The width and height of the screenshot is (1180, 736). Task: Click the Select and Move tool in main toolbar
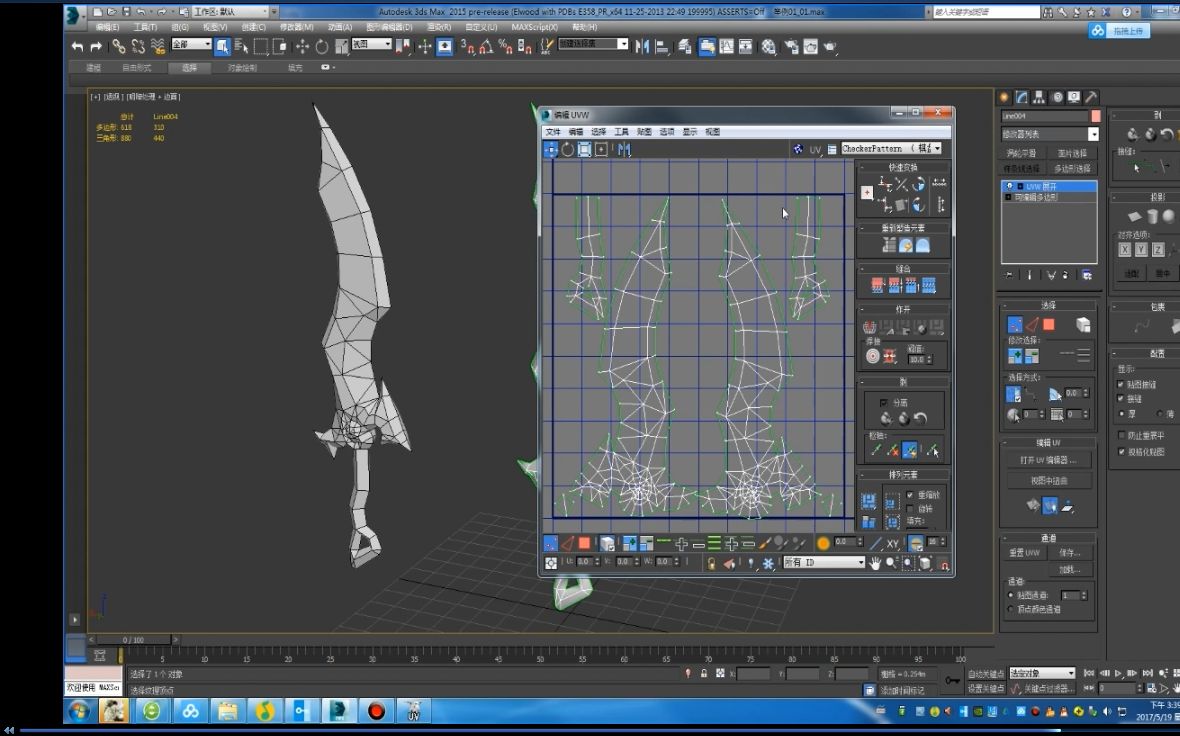tap(302, 47)
